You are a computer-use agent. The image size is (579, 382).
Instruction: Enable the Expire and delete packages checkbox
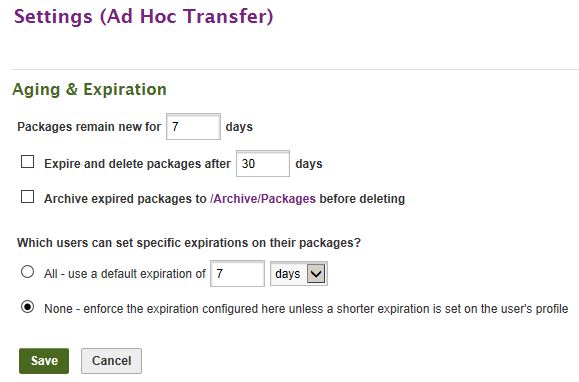point(27,162)
